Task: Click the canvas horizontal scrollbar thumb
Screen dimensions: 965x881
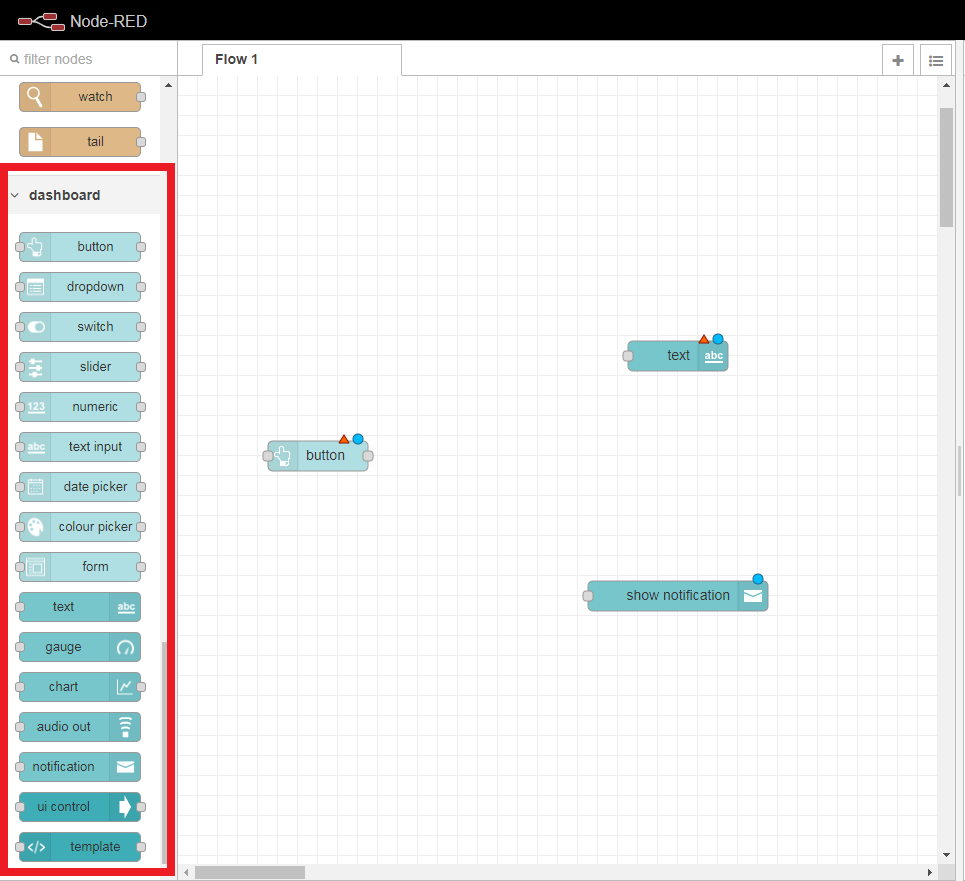Action: pyautogui.click(x=250, y=872)
